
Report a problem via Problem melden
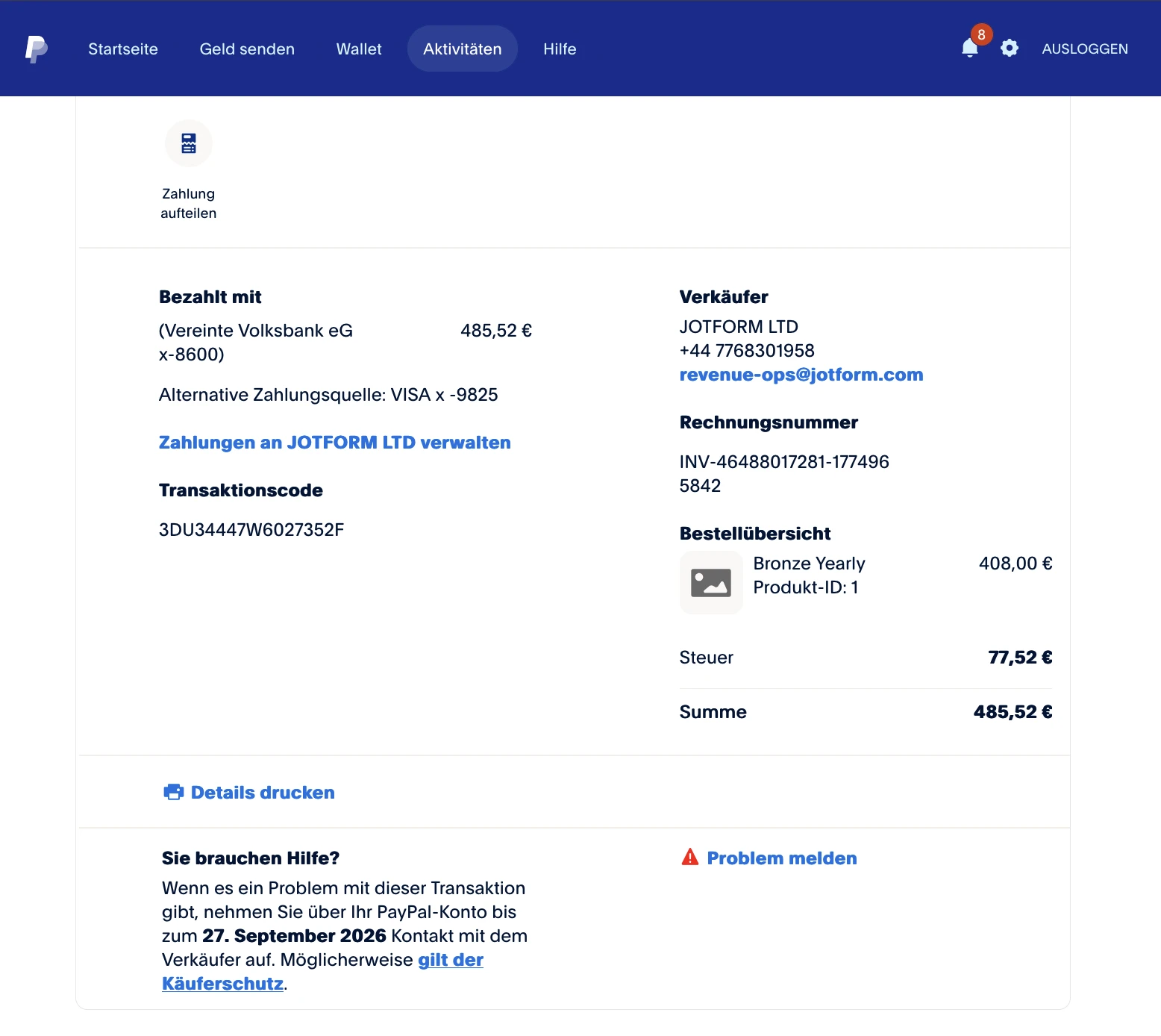[782, 858]
